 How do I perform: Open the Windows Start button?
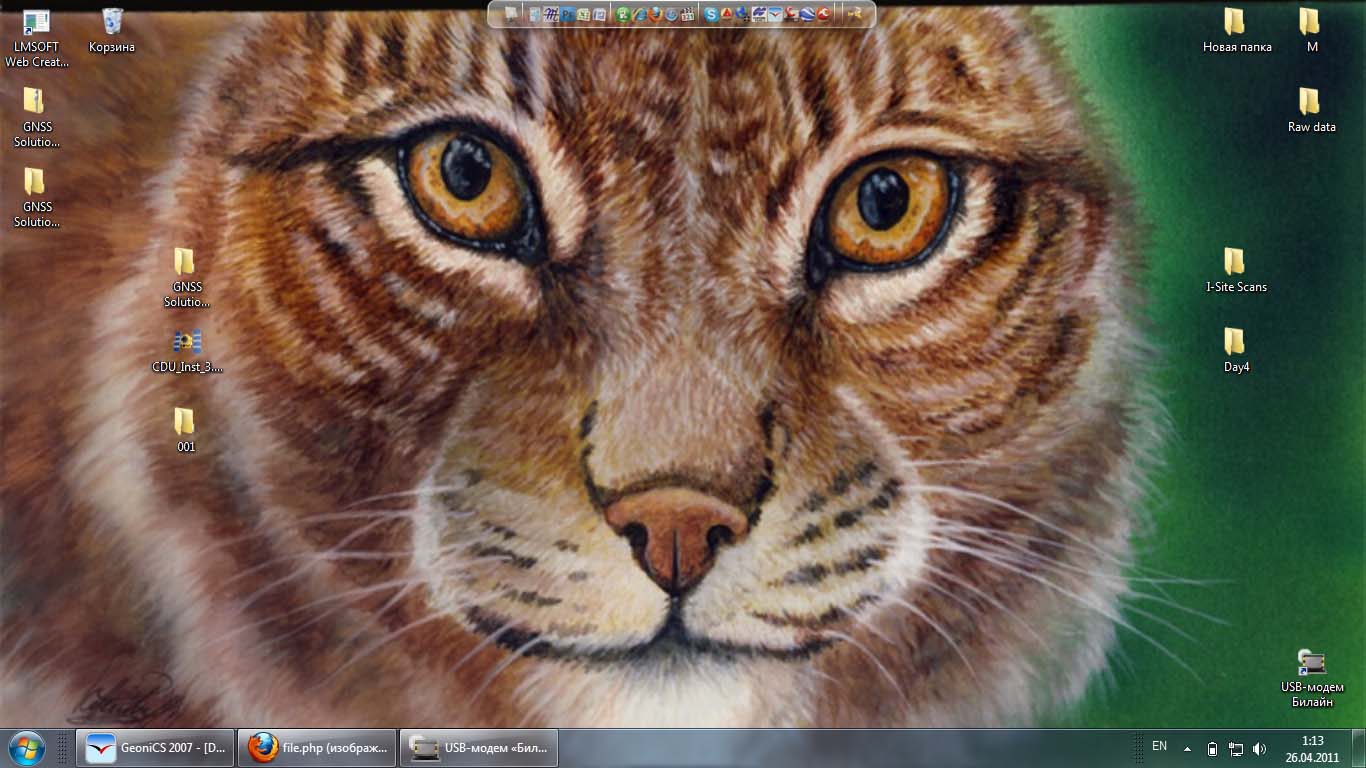pos(26,748)
